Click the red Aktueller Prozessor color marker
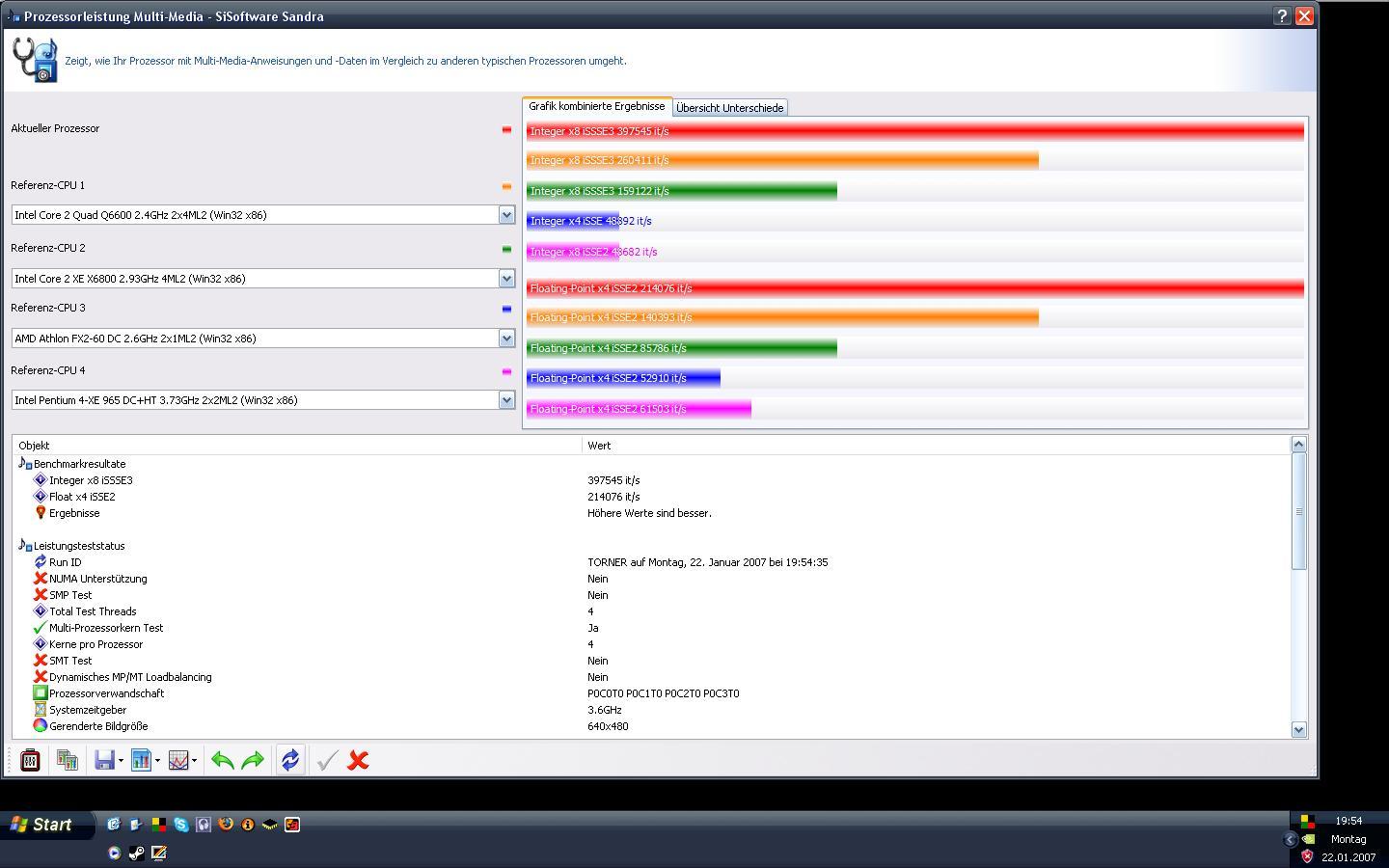Image resolution: width=1389 pixels, height=868 pixels. (x=506, y=129)
